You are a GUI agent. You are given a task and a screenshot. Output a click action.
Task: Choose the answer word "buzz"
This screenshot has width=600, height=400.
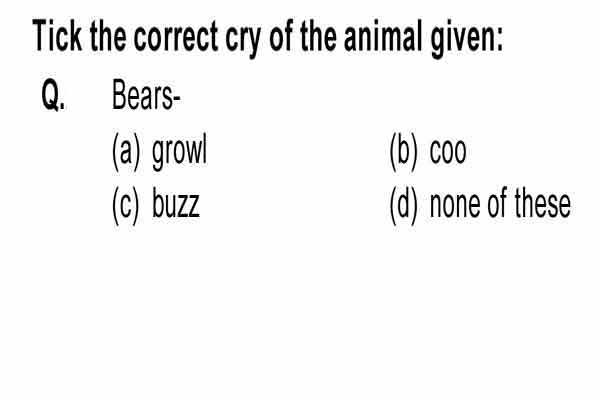pyautogui.click(x=176, y=203)
